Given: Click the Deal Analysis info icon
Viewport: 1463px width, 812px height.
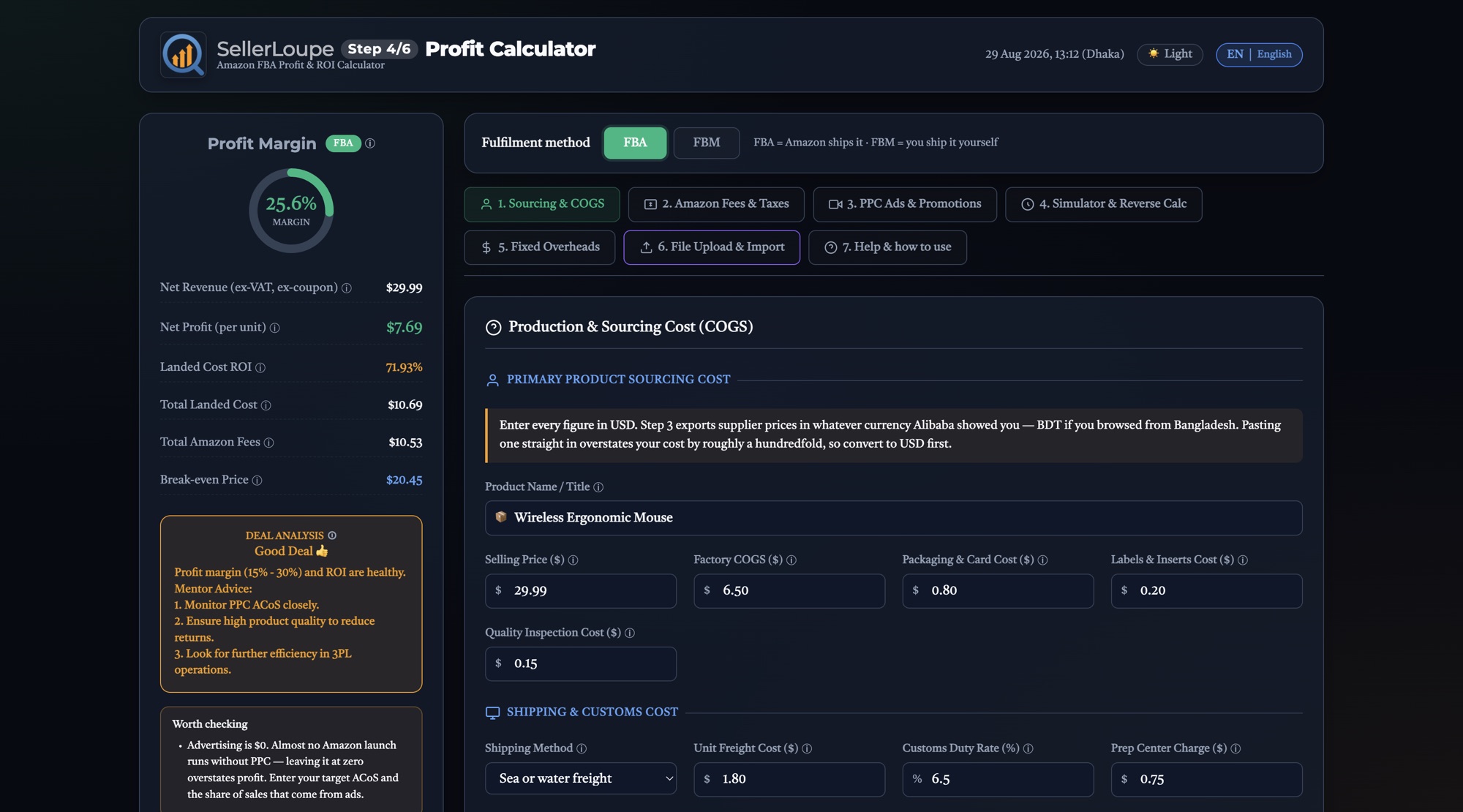Looking at the screenshot, I should coord(332,535).
